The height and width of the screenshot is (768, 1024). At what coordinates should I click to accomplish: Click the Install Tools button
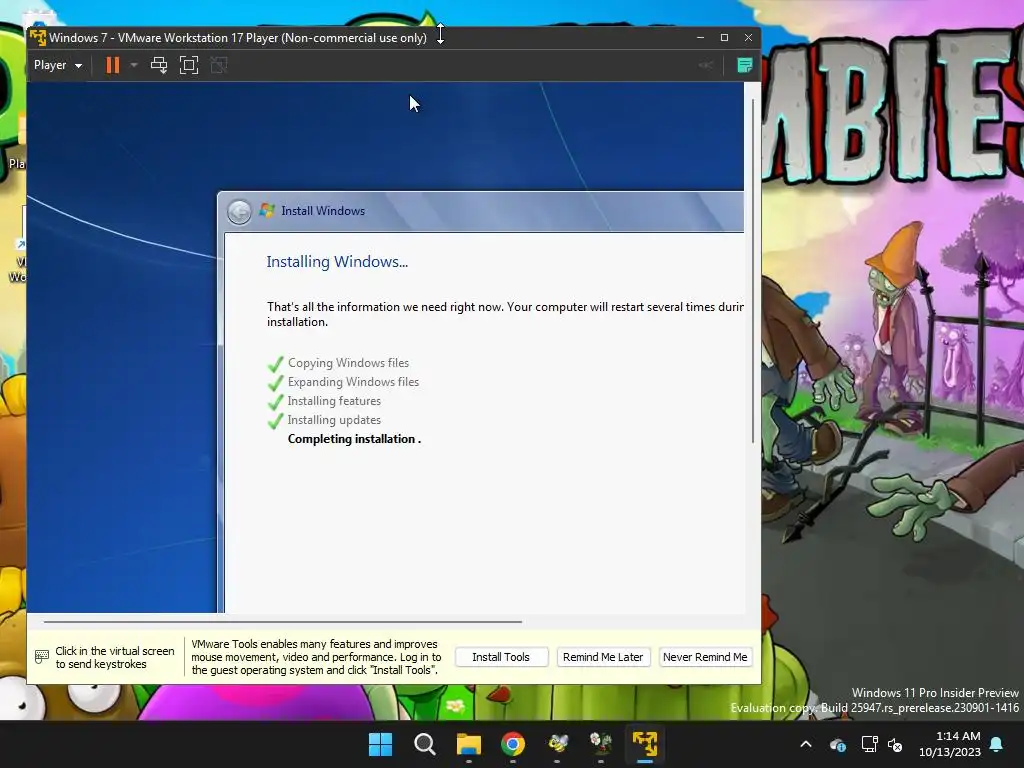(501, 657)
